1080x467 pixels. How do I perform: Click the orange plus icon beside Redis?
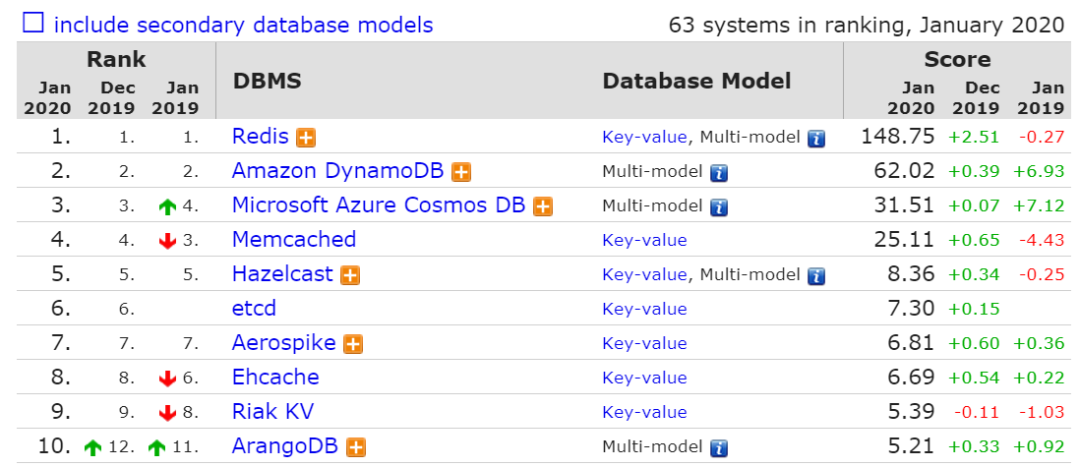coord(306,138)
